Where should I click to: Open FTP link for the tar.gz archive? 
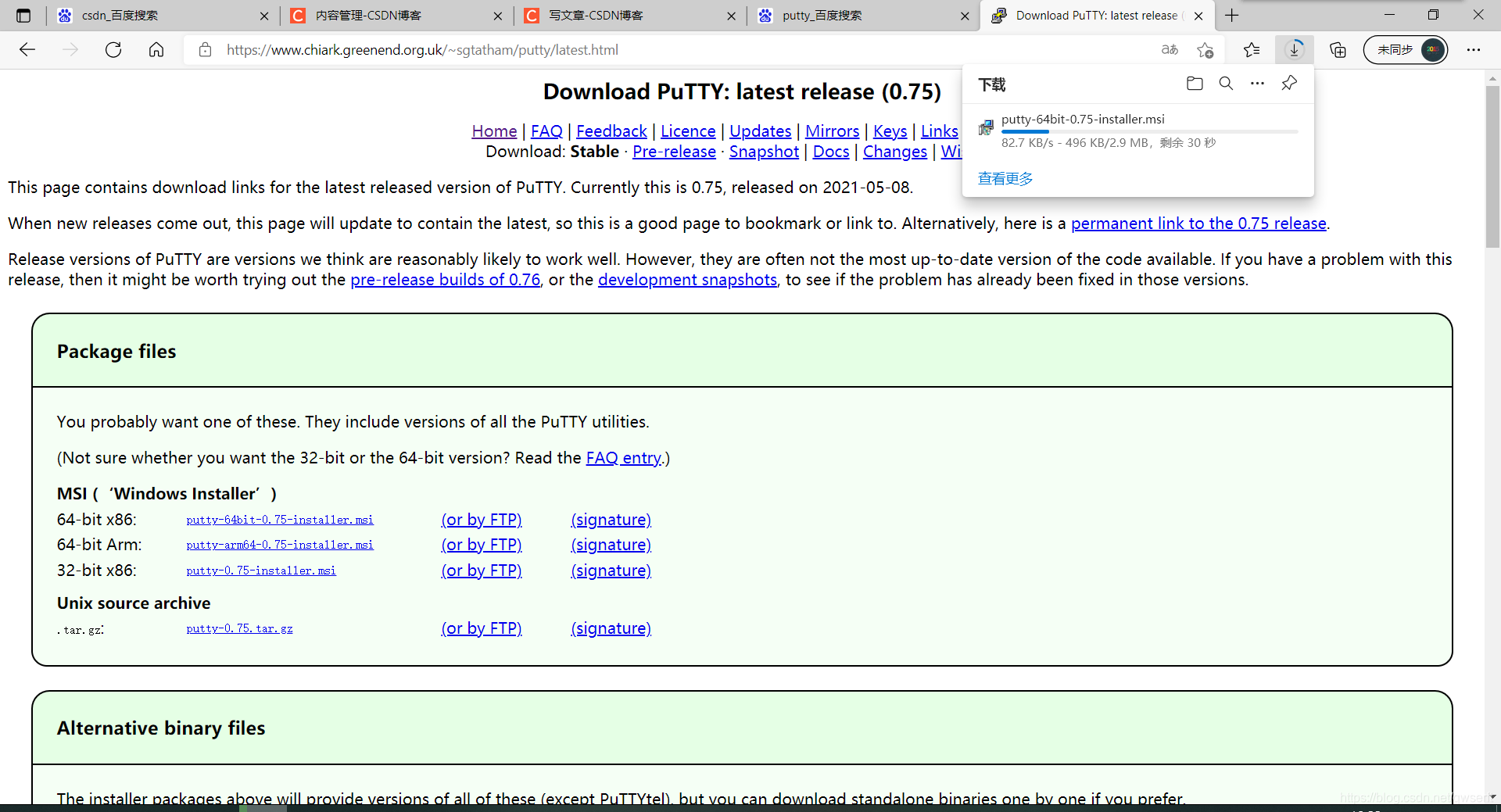pyautogui.click(x=482, y=628)
